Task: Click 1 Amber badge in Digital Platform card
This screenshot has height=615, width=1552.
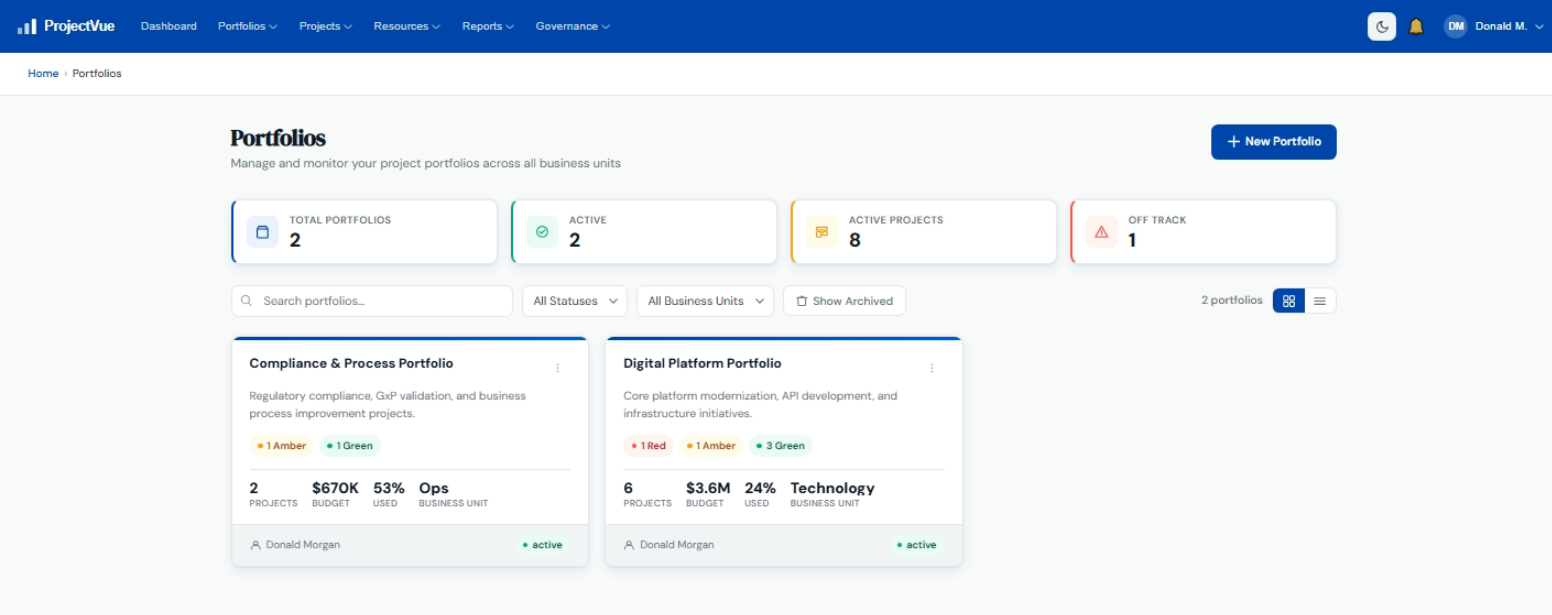Action: tap(711, 446)
